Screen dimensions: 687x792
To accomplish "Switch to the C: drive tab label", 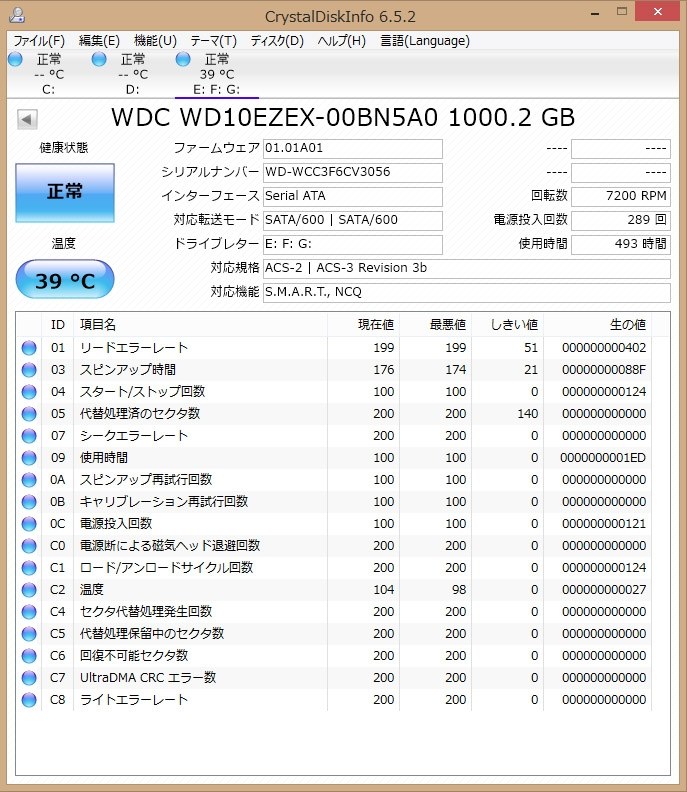I will point(48,89).
